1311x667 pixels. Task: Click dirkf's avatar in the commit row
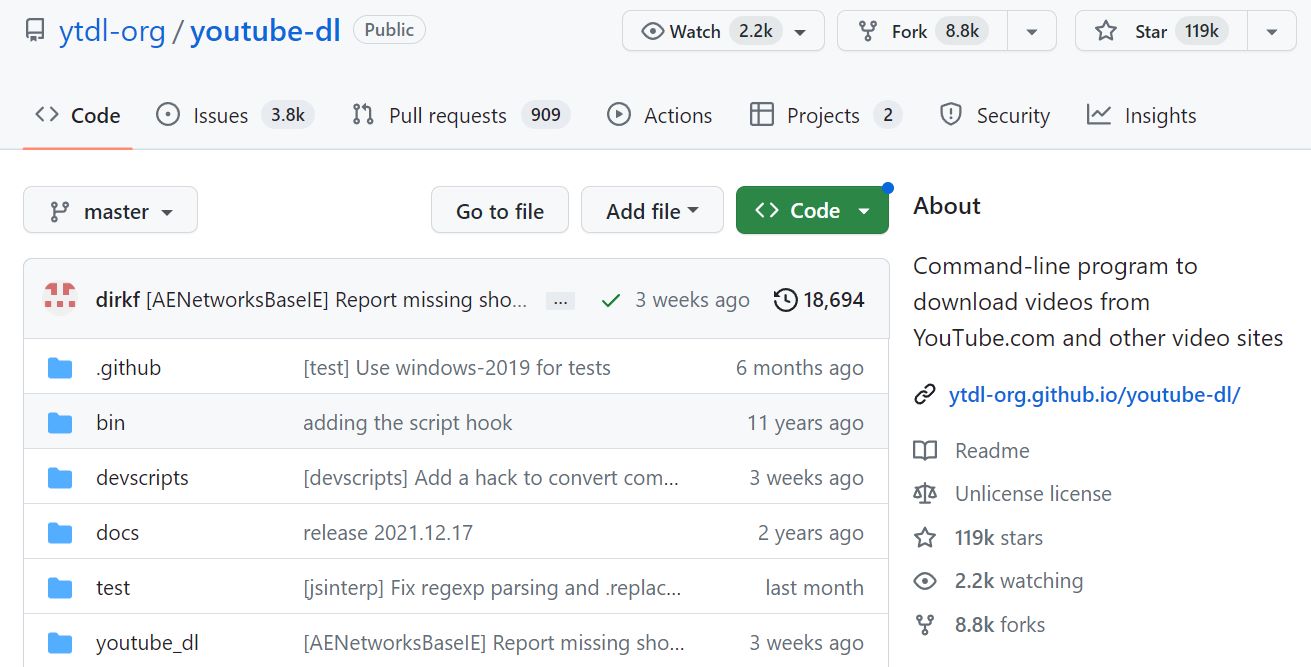tap(60, 299)
